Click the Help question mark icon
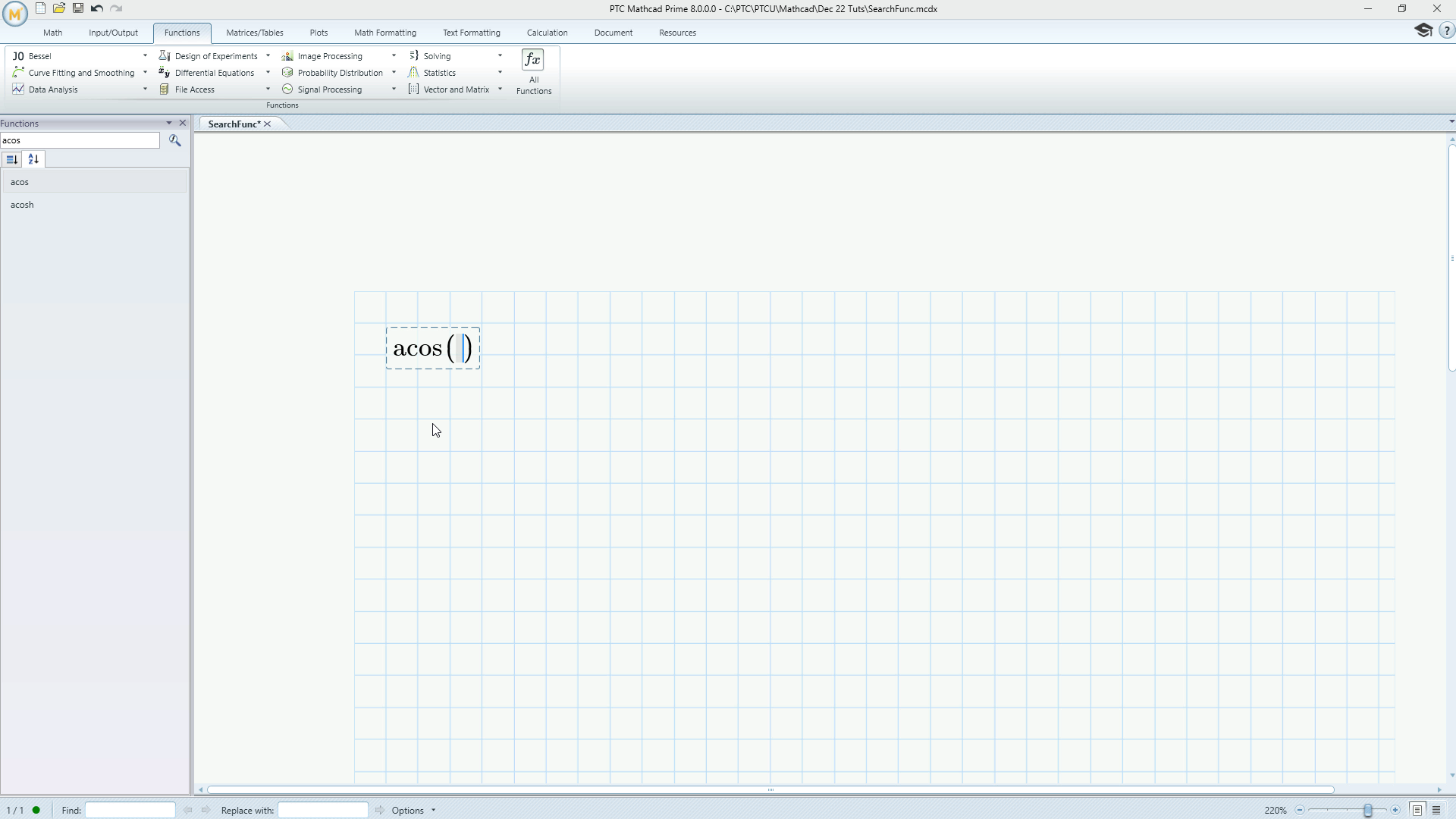Screen dimensions: 1456x819 pyautogui.click(x=1447, y=31)
